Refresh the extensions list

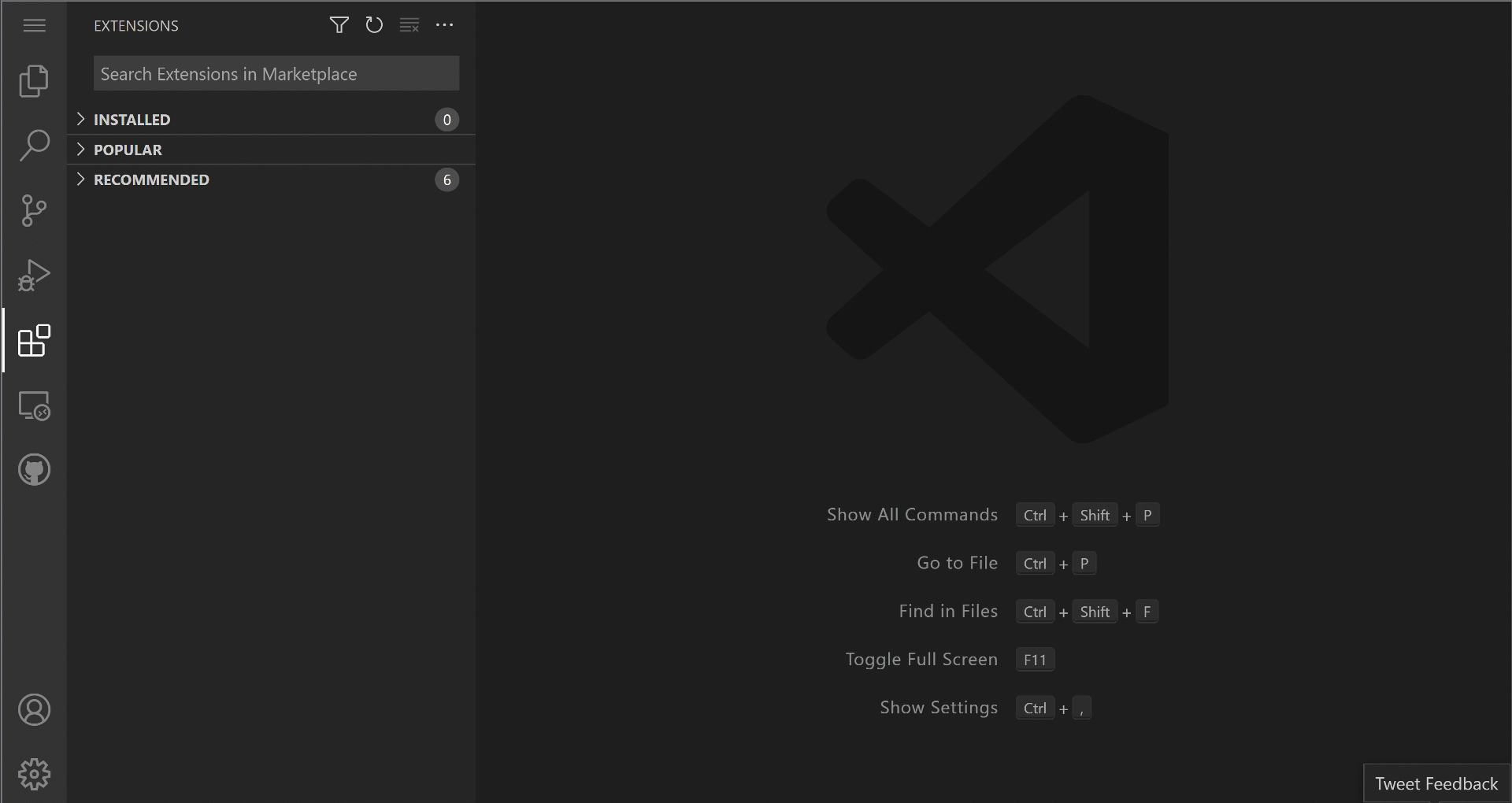pyautogui.click(x=374, y=24)
